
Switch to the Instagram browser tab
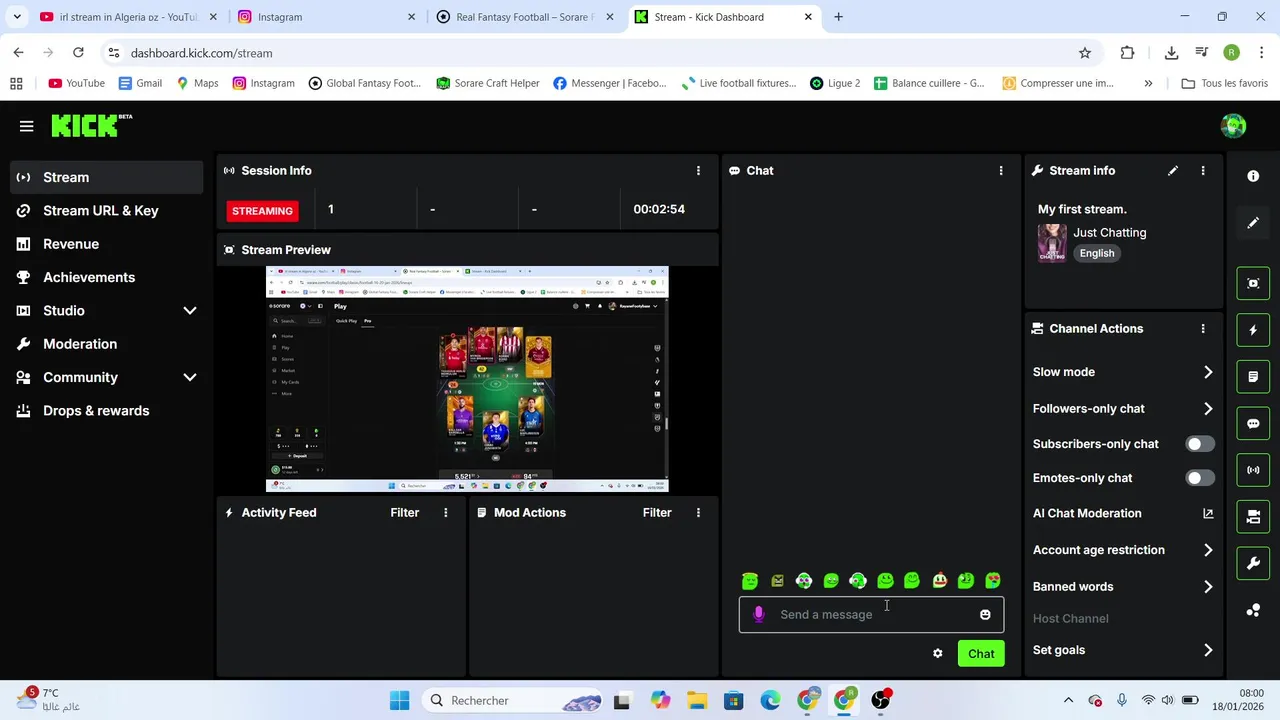pos(327,17)
